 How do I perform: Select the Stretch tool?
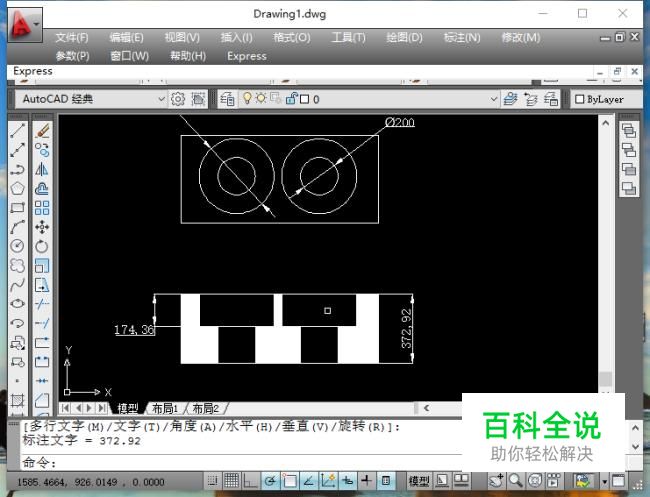(42, 285)
